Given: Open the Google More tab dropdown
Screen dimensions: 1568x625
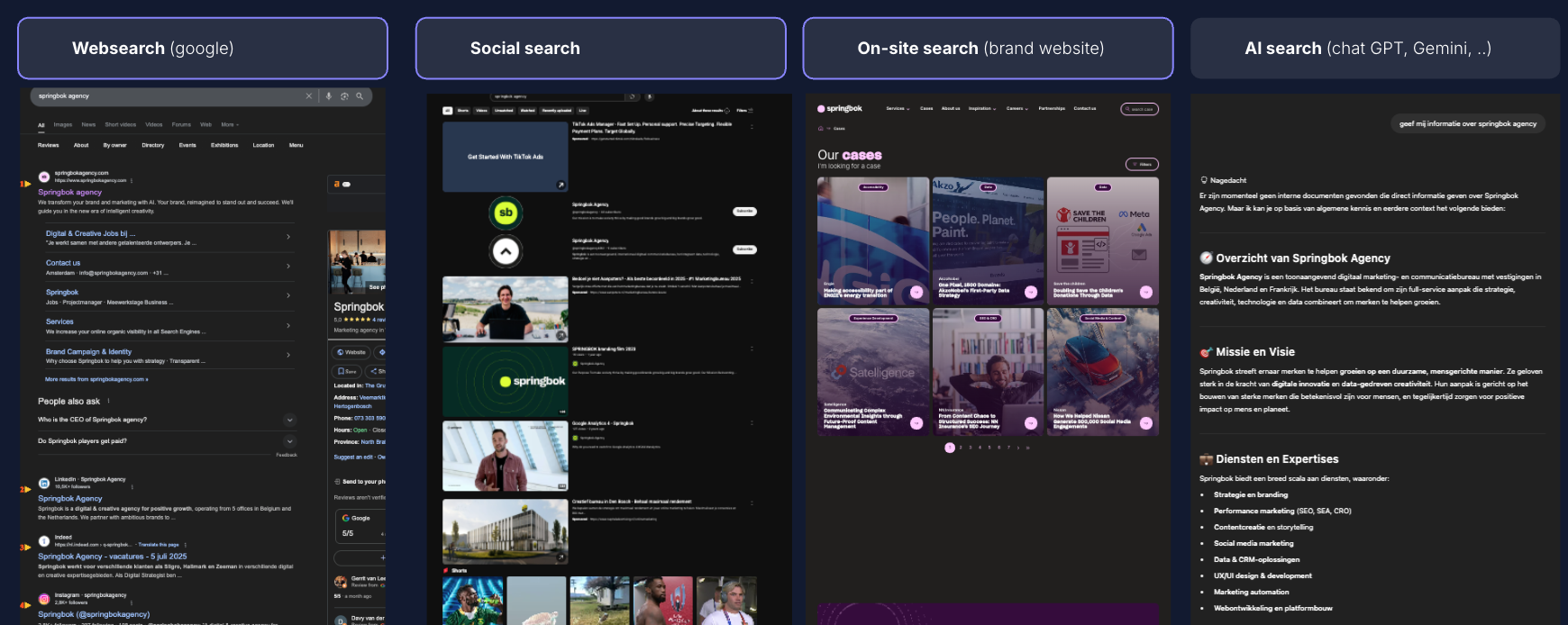Looking at the screenshot, I should point(230,125).
